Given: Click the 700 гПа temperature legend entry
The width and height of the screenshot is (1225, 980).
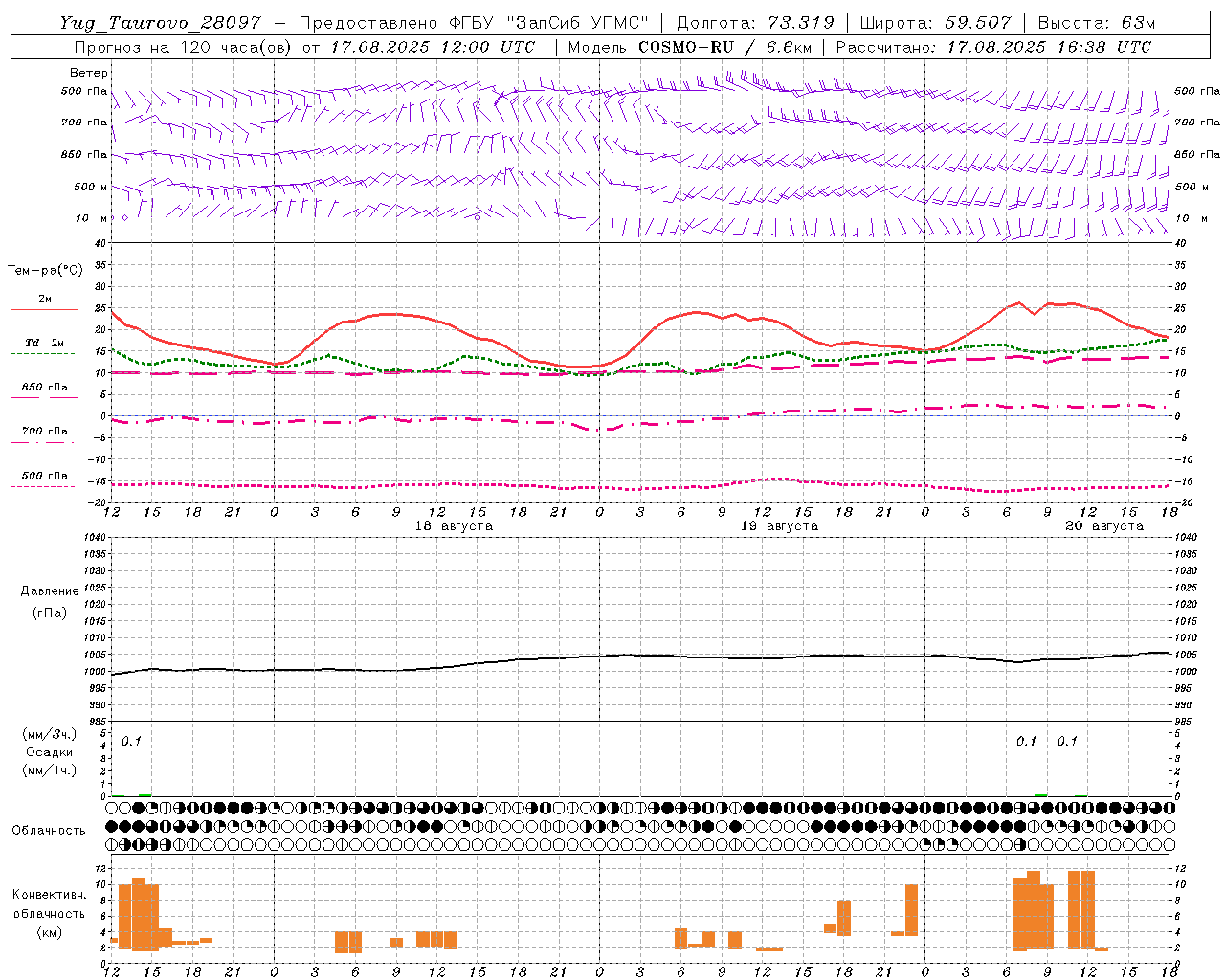Looking at the screenshot, I should tap(45, 432).
